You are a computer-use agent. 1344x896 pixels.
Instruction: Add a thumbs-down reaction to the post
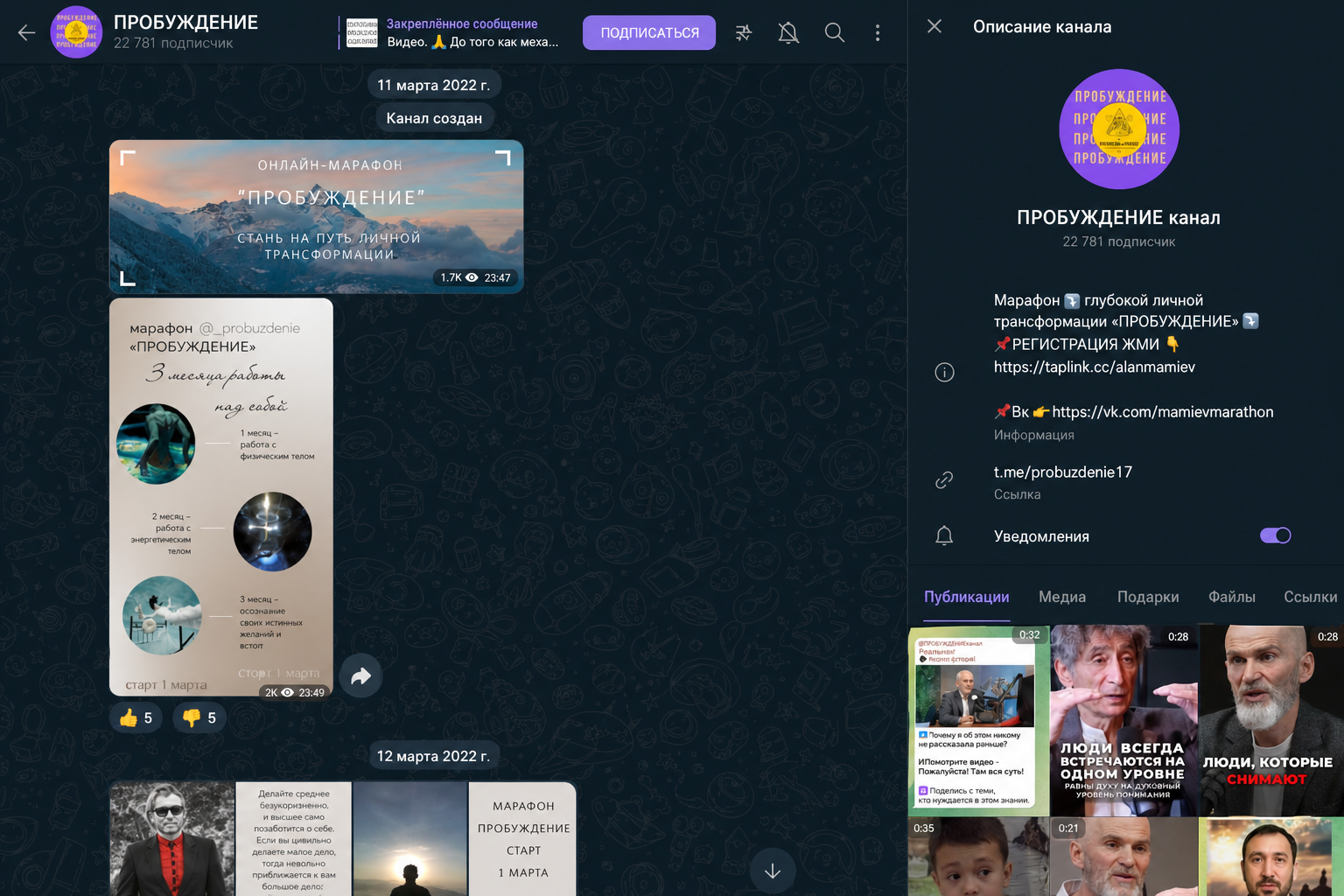click(x=200, y=717)
